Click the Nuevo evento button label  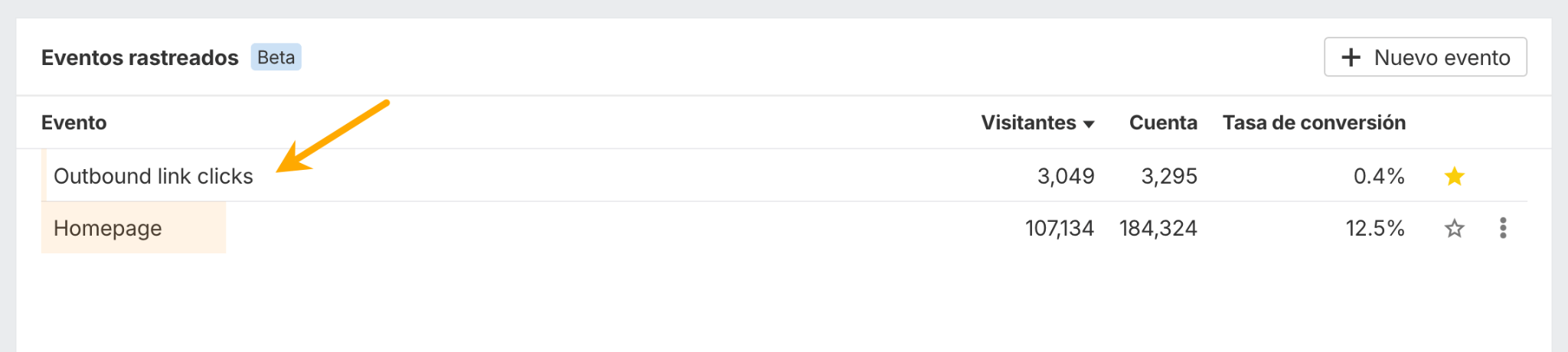point(1442,57)
